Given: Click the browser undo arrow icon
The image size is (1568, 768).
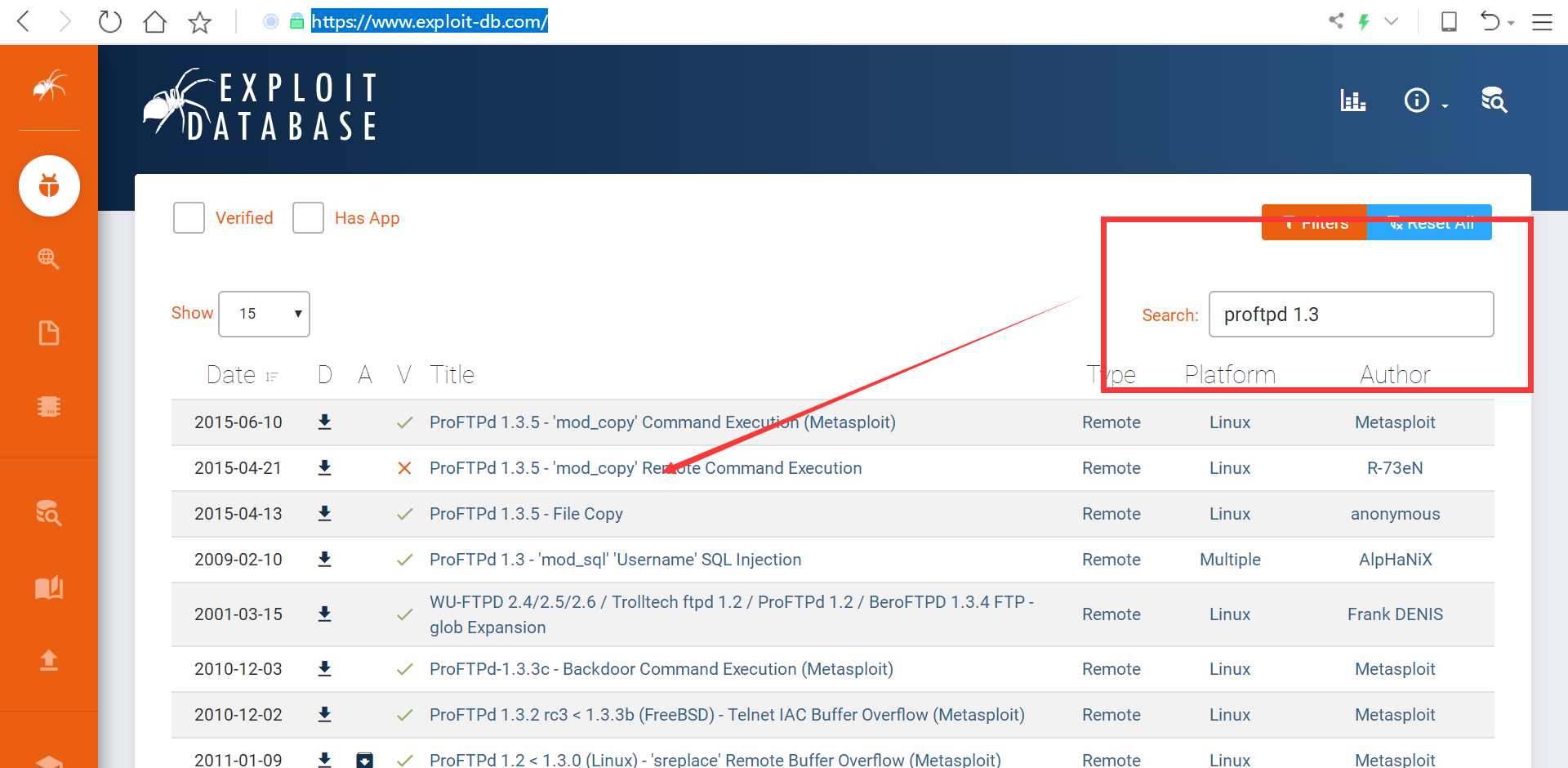Looking at the screenshot, I should [1490, 21].
